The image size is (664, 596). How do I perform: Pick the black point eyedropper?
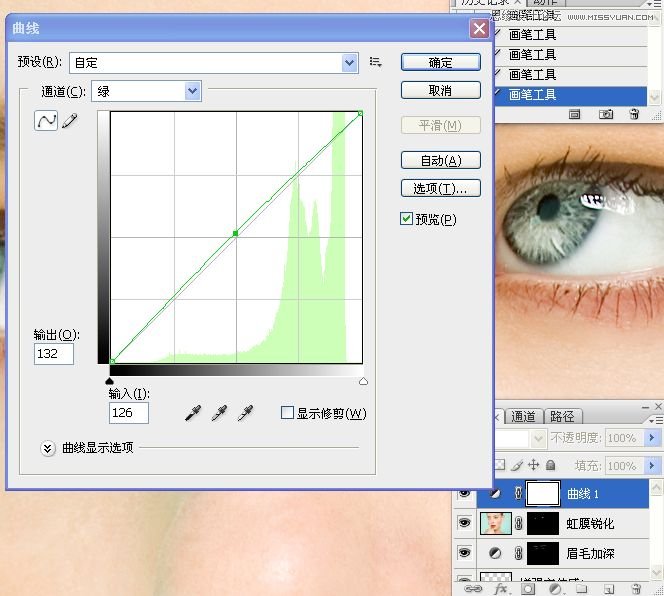(x=193, y=413)
